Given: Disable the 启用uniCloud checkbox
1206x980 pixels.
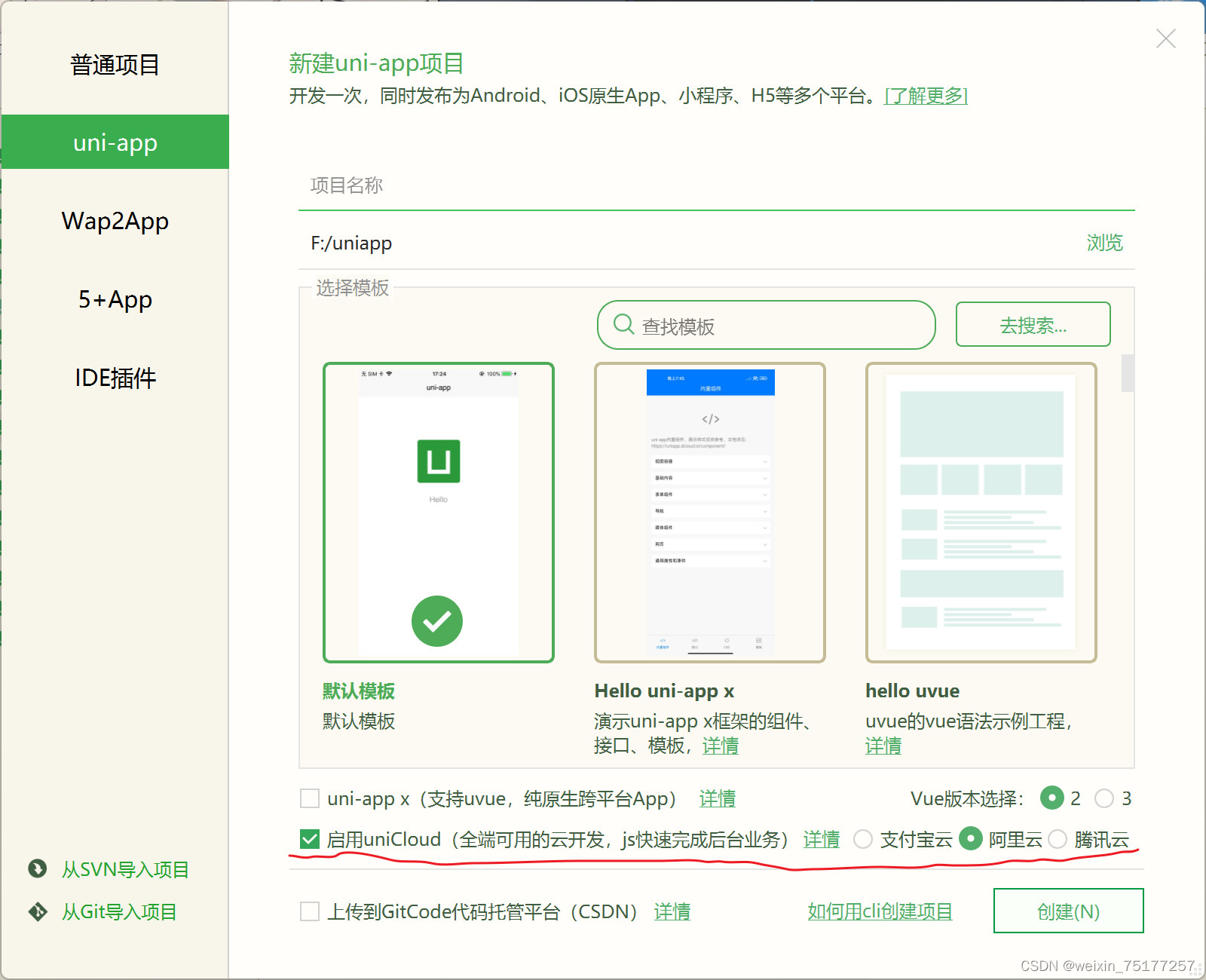Looking at the screenshot, I should [x=309, y=838].
